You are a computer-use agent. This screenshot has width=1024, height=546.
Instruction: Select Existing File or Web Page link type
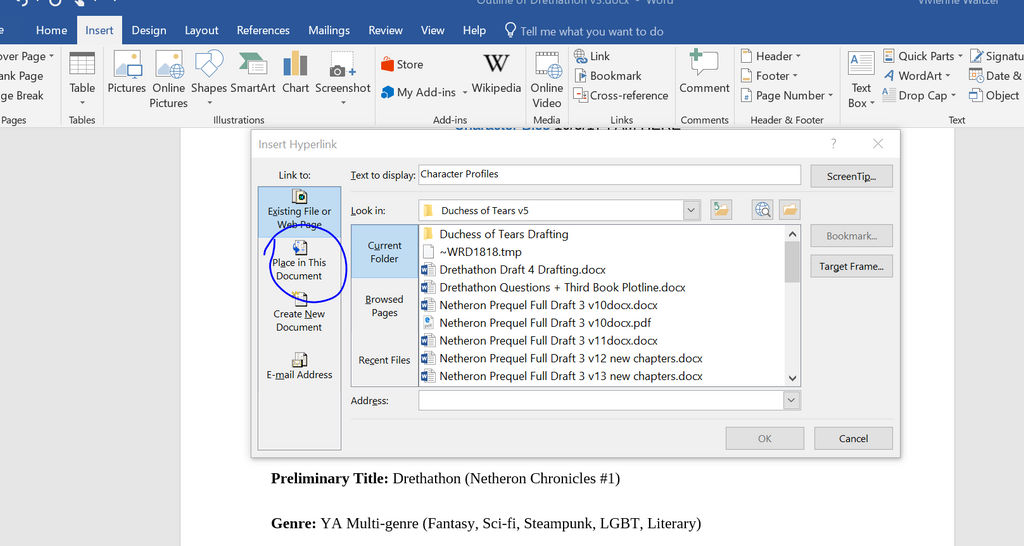(299, 211)
